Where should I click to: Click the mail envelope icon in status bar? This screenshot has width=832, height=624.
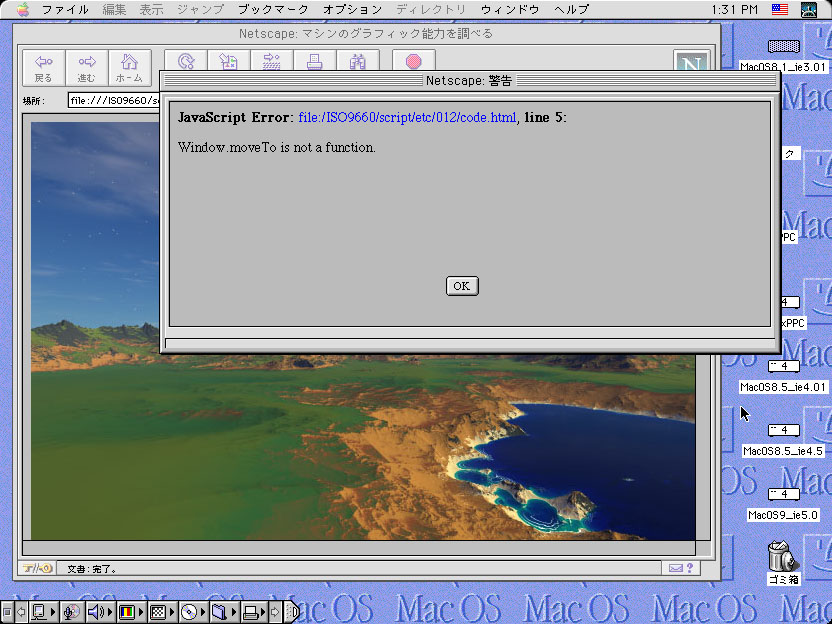(x=675, y=568)
